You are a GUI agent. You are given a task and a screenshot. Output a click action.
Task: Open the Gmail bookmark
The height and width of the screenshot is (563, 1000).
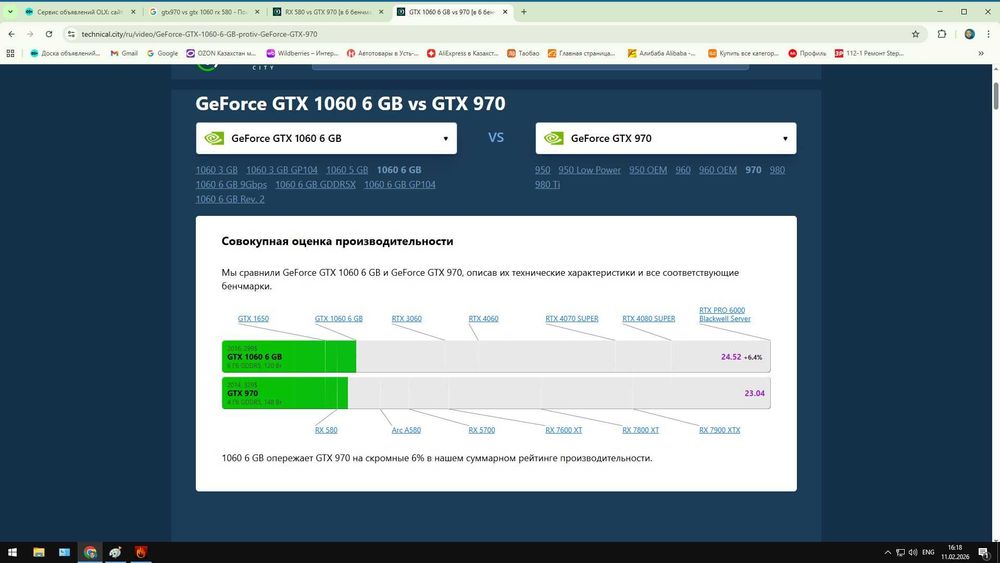[124, 54]
